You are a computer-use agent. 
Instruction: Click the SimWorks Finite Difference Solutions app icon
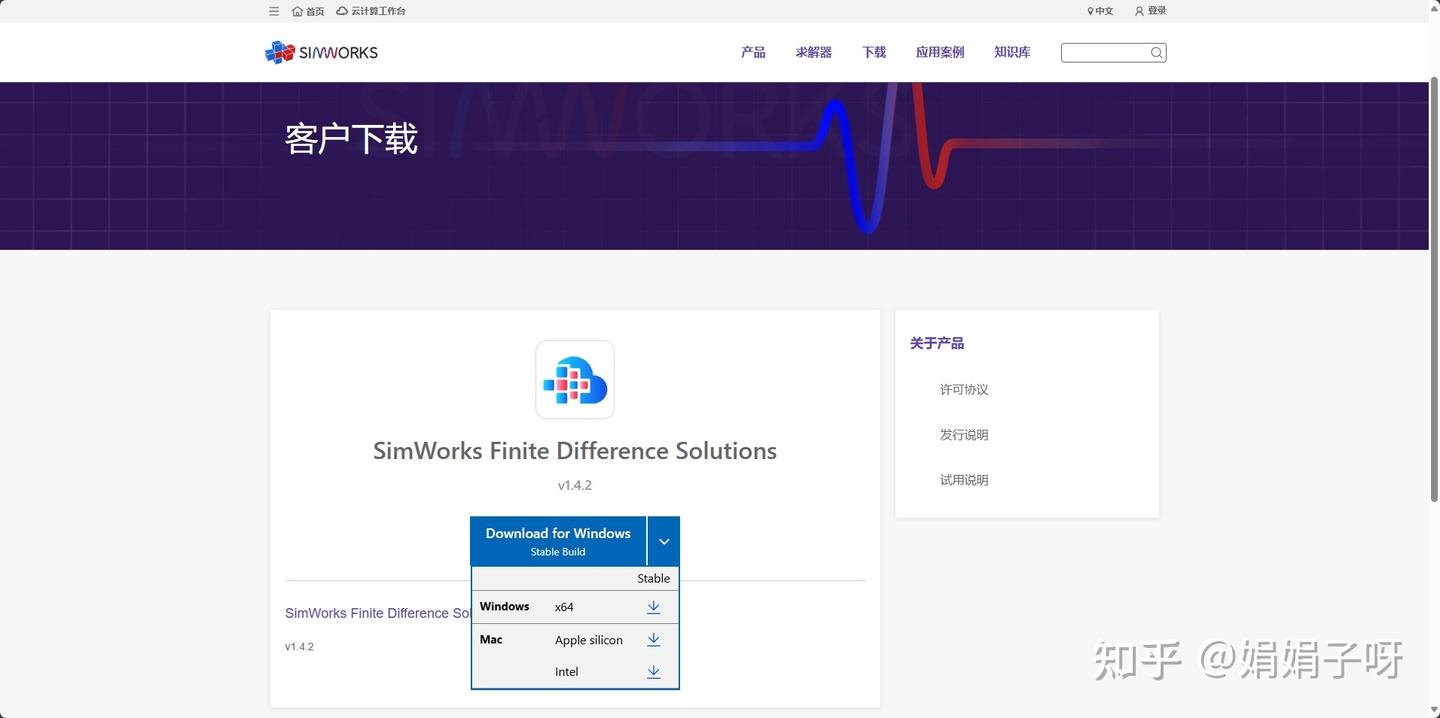coord(574,379)
